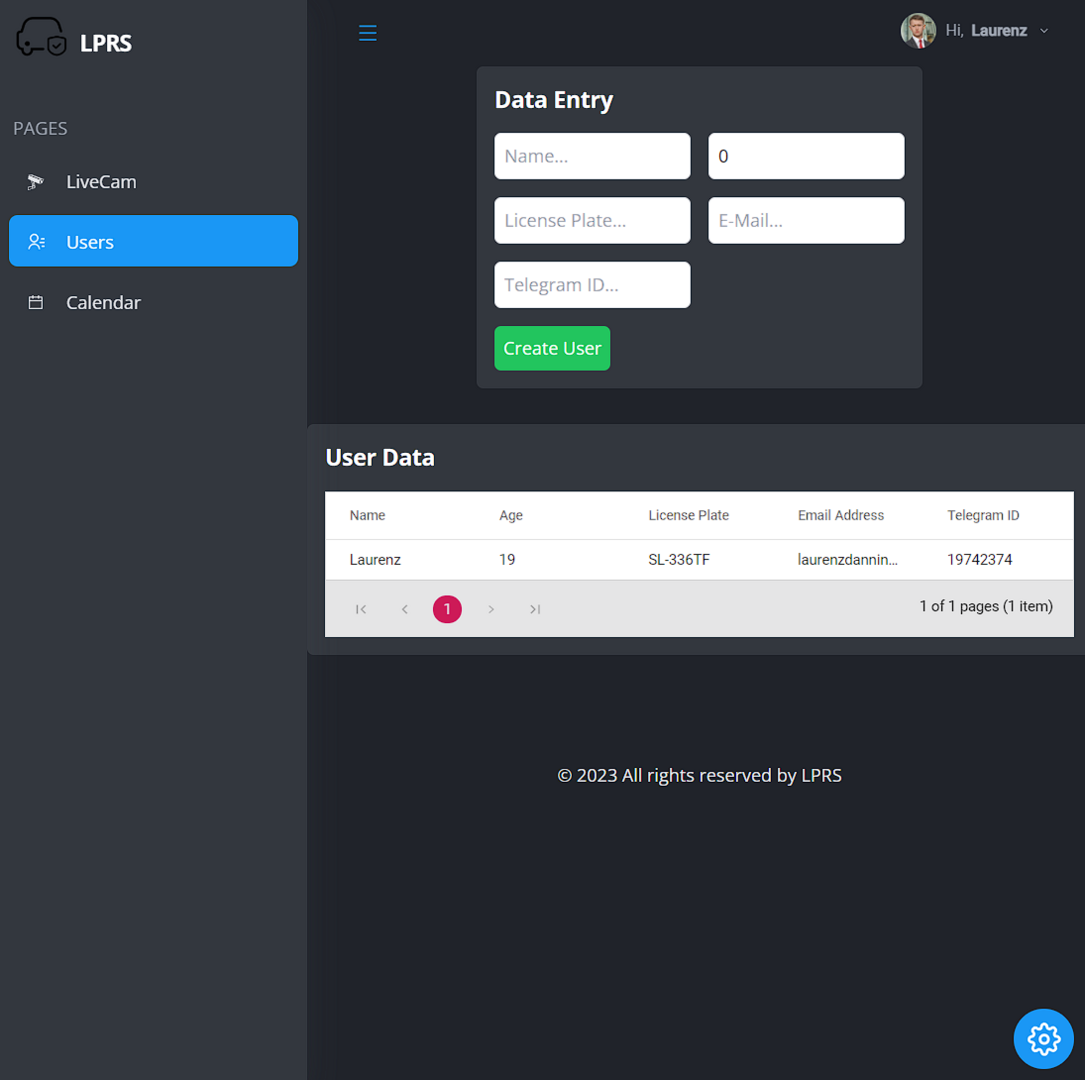1085x1080 pixels.
Task: Go to next page arrow
Action: [491, 609]
